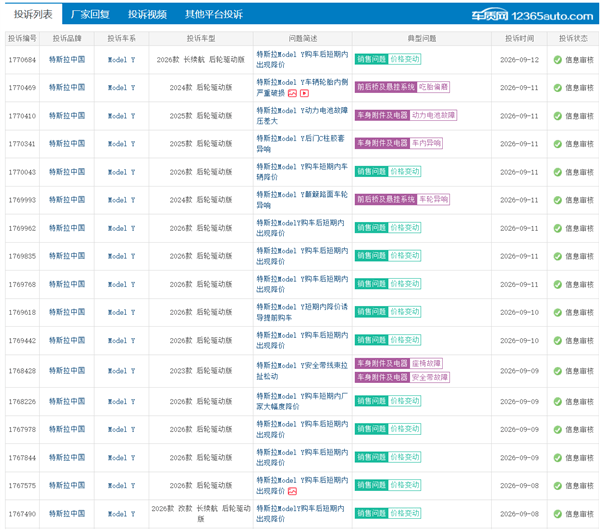The height and width of the screenshot is (530, 600).
Task: Click the green check icon for complaint 1769768
Action: pyautogui.click(x=558, y=284)
